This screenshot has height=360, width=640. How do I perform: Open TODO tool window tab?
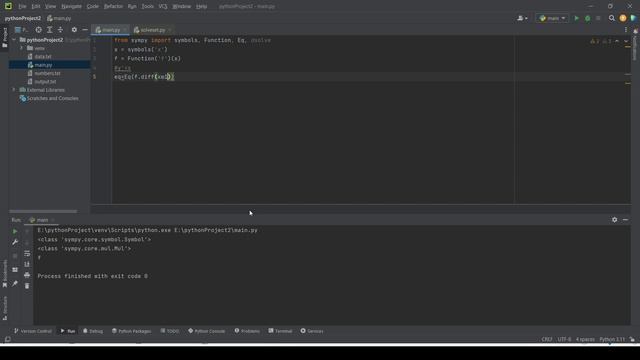[170, 331]
